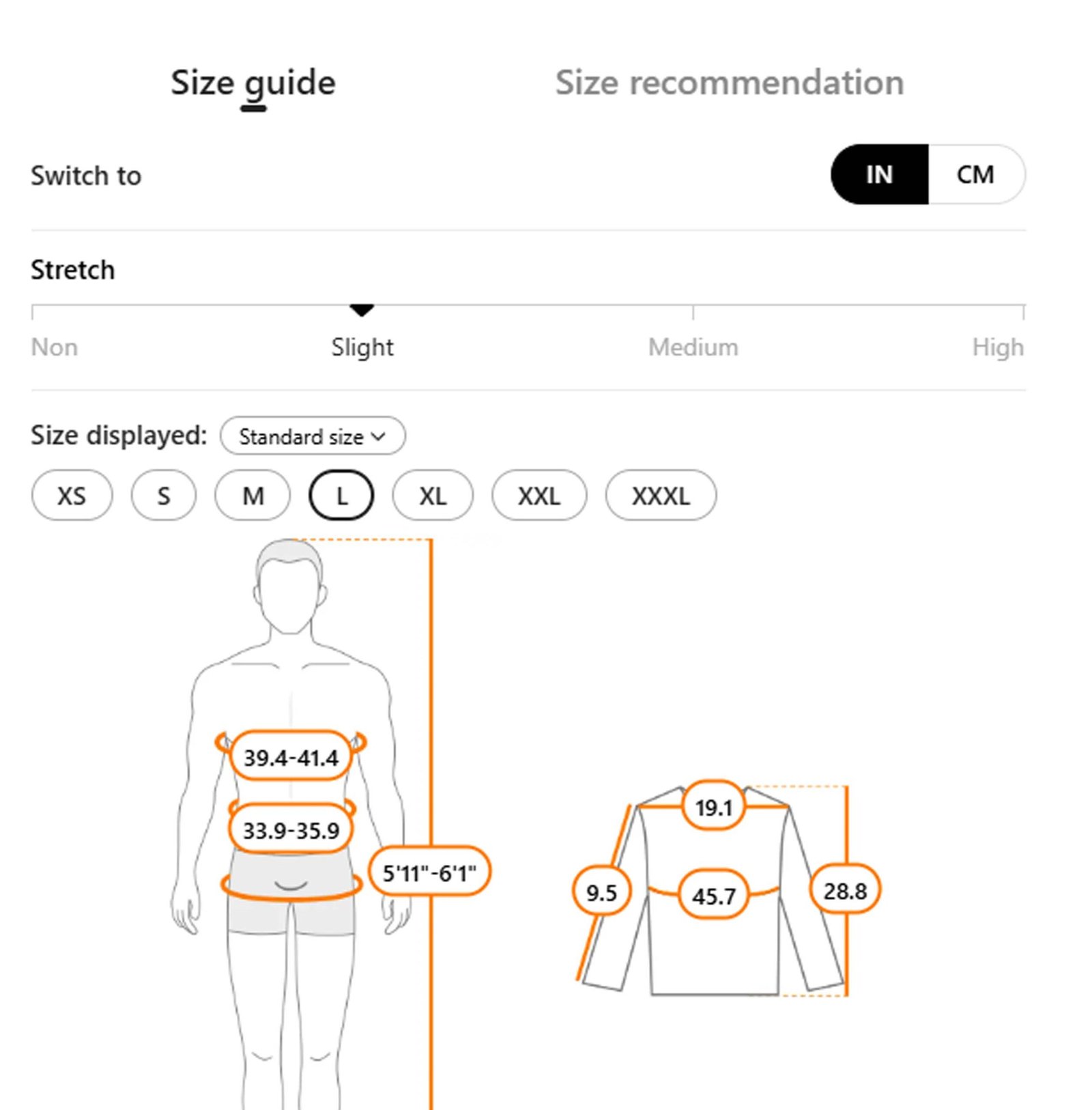Switch units to CM
This screenshot has width=1092, height=1110.
[x=975, y=175]
